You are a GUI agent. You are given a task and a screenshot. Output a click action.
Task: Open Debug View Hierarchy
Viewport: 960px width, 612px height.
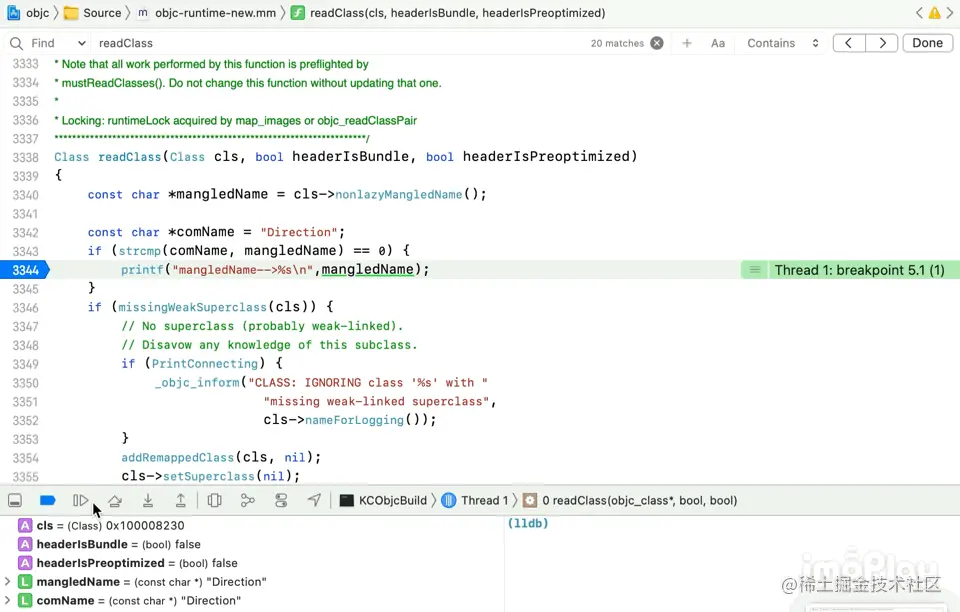(214, 501)
